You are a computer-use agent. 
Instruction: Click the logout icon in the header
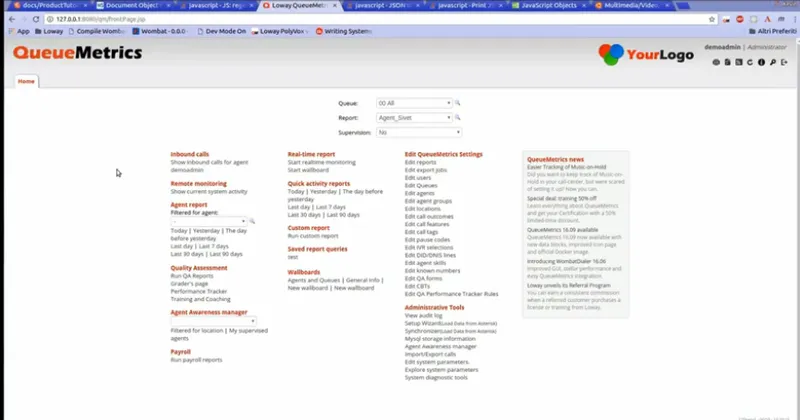click(784, 62)
